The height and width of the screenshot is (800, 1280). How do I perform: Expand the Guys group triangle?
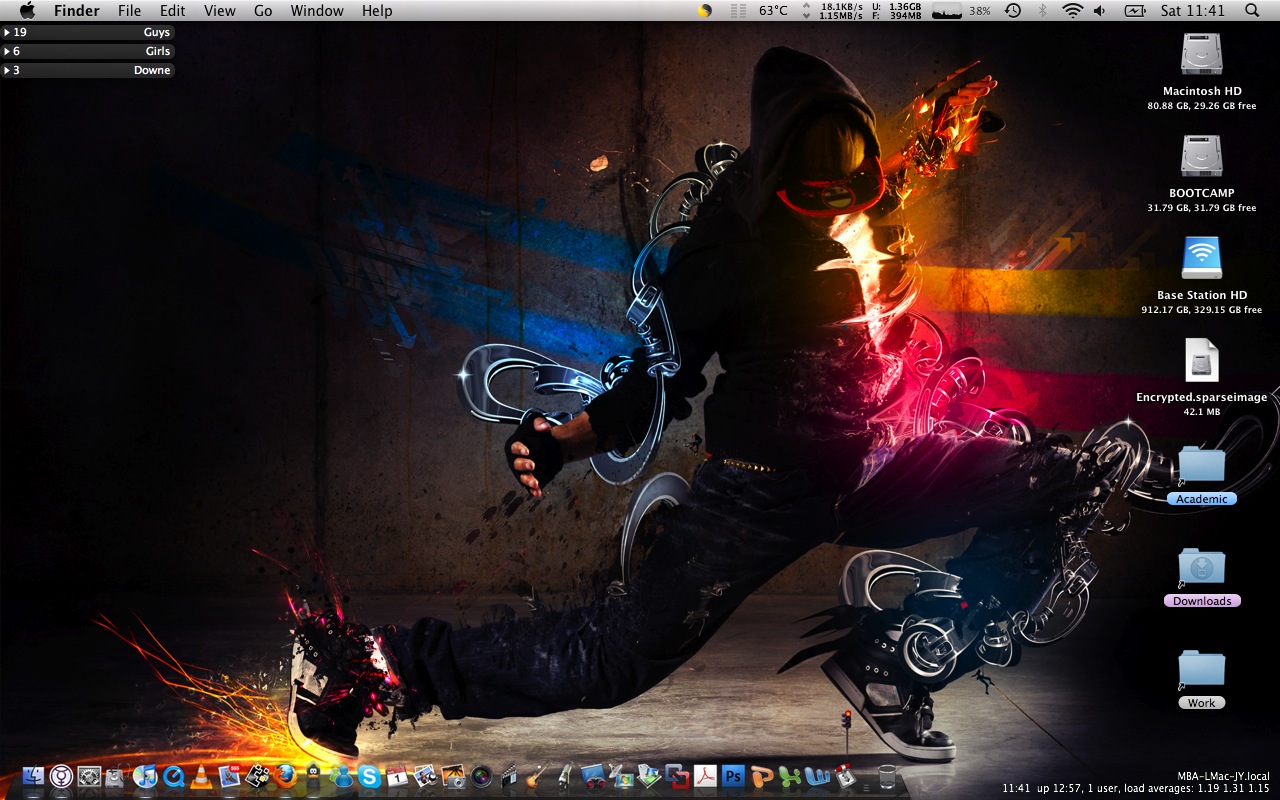7,32
